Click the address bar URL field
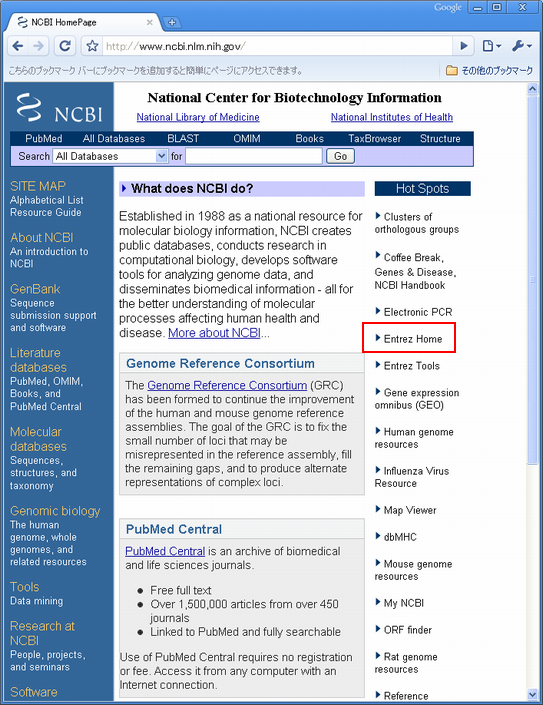543x705 pixels. click(x=276, y=46)
